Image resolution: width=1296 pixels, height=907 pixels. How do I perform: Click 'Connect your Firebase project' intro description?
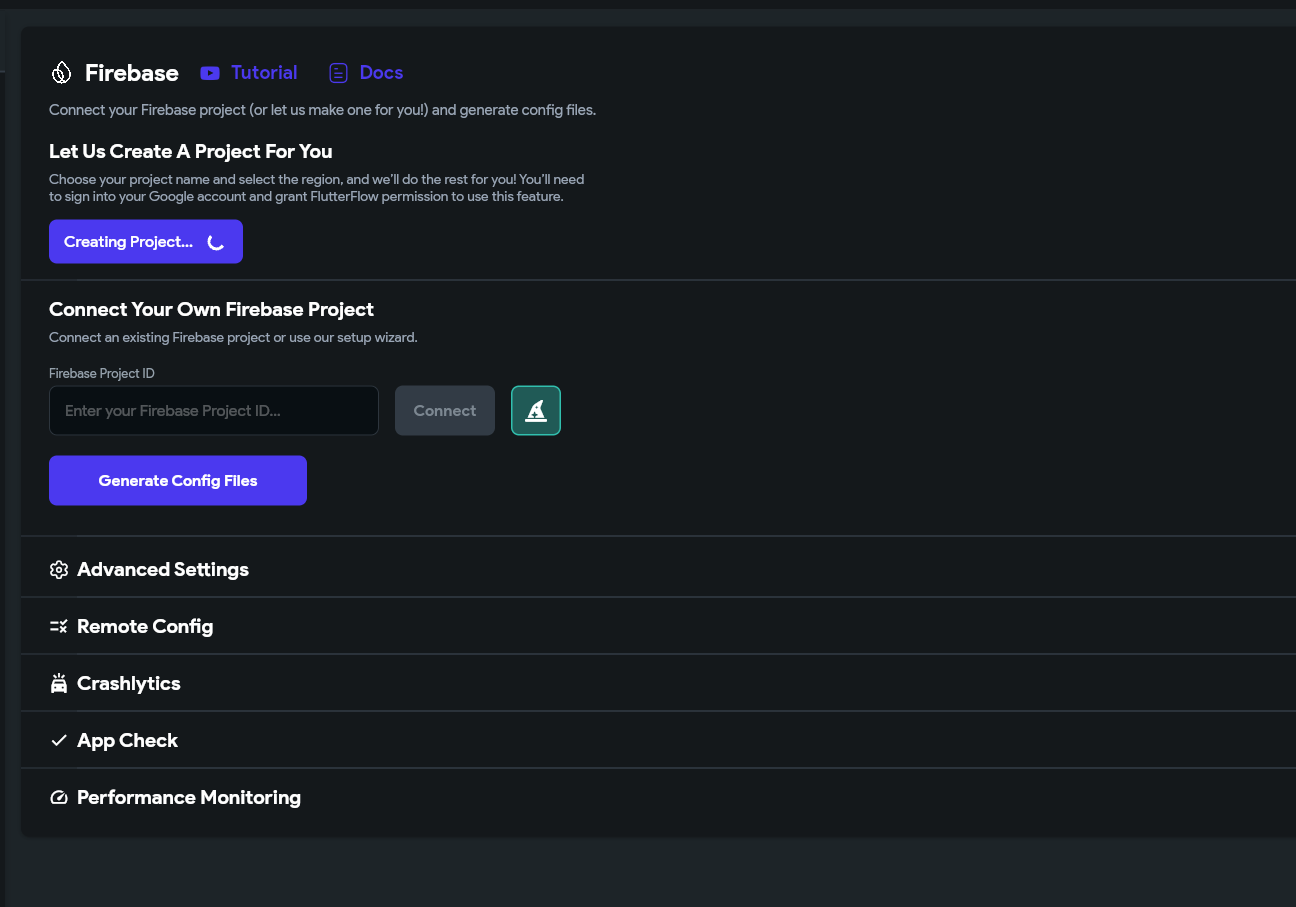click(x=323, y=110)
